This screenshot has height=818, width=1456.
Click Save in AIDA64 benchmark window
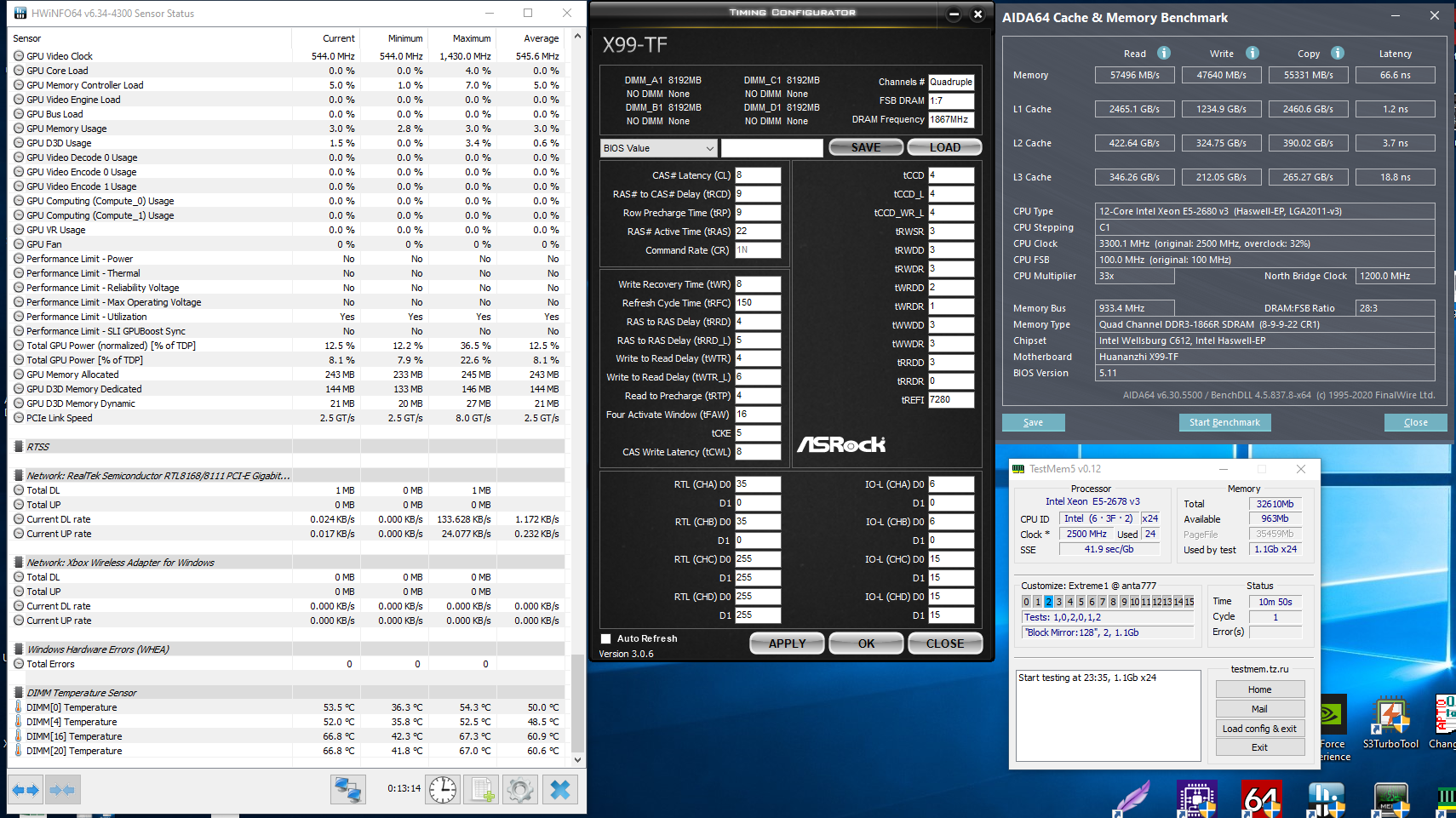point(1033,422)
